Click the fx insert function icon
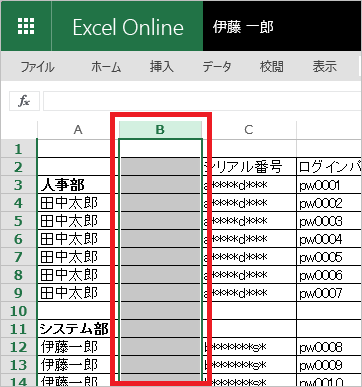This screenshot has width=362, height=387. (24, 101)
